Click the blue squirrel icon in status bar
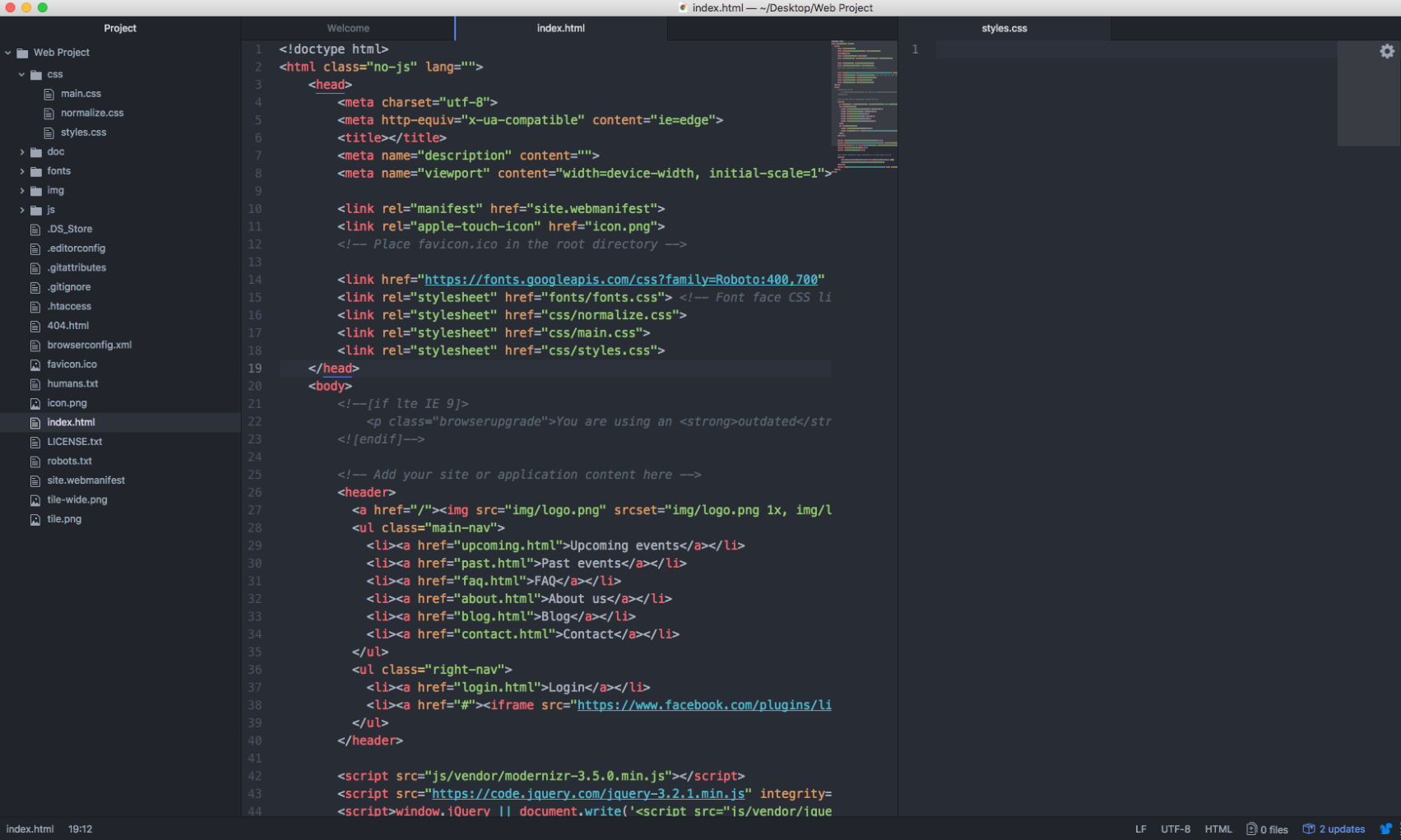Image resolution: width=1401 pixels, height=840 pixels. [1385, 828]
